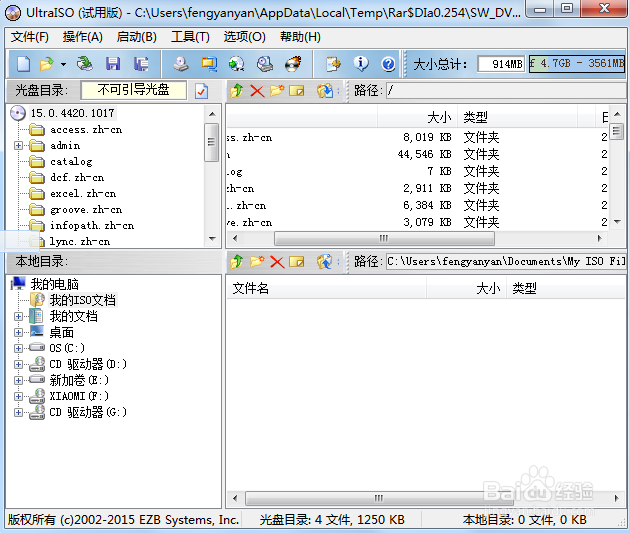Select the access.zh-cn folder in tree
The width and height of the screenshot is (630, 533).
click(86, 130)
